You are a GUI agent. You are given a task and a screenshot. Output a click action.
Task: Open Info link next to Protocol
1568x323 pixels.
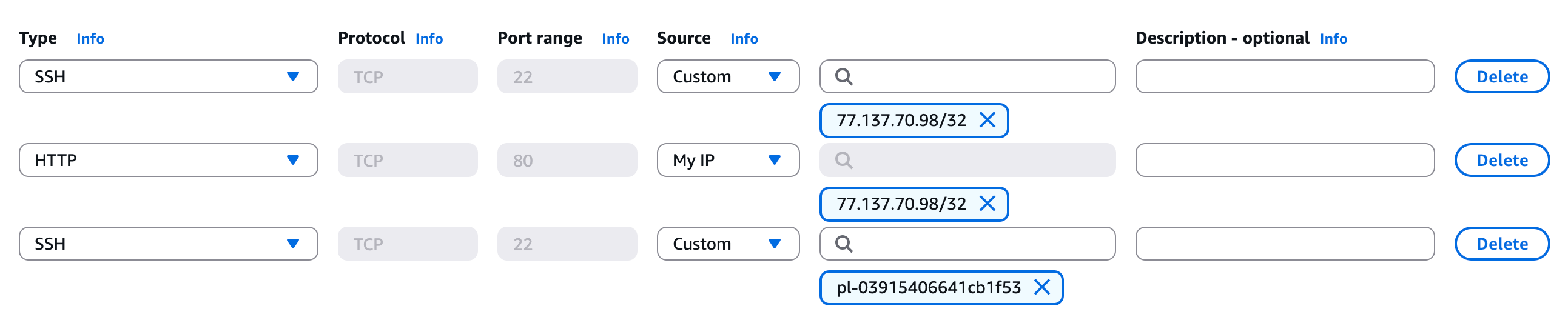(x=429, y=39)
